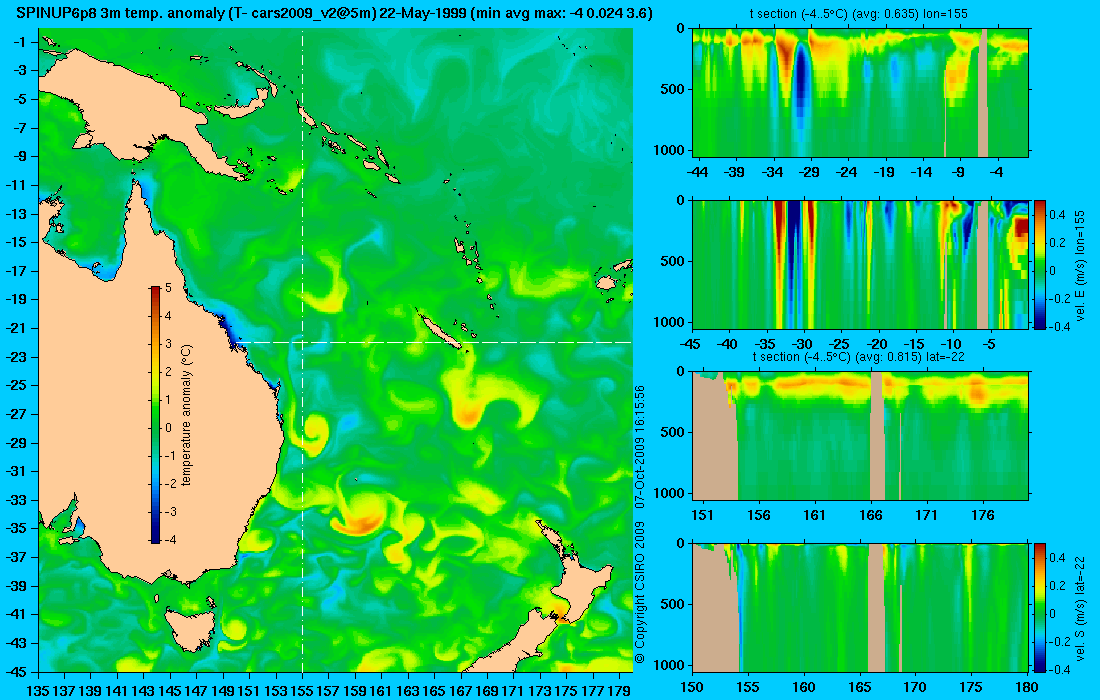Click the 'vel. E (m/s) lon=155' axis label
Image resolution: width=1100 pixels, height=700 pixels.
[1080, 264]
